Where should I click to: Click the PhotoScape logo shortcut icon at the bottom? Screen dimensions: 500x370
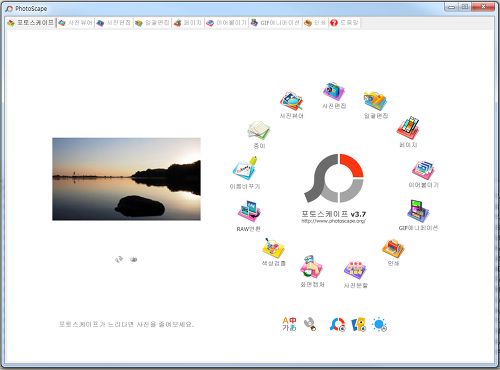(x=337, y=324)
